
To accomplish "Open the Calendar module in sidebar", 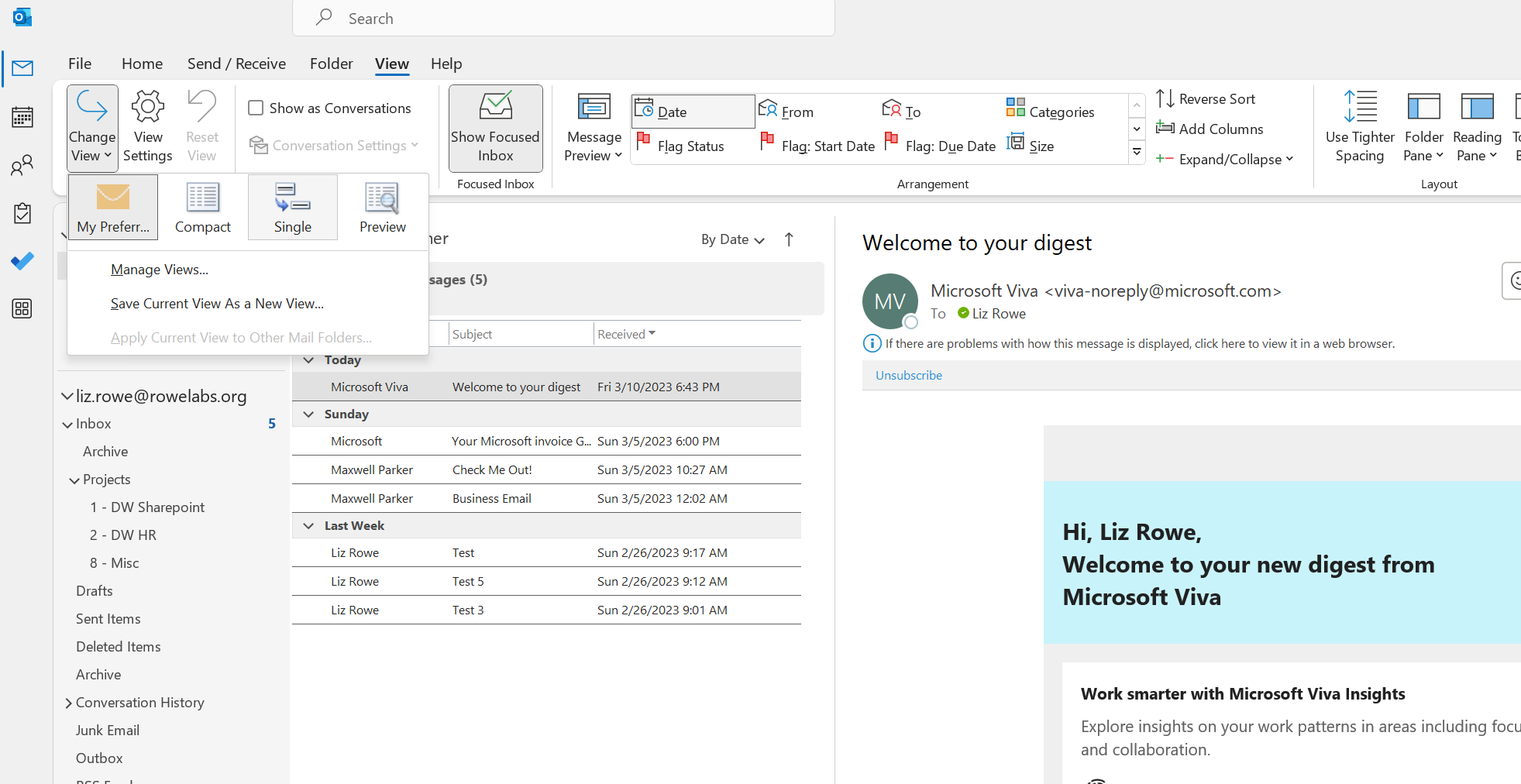I will (x=22, y=117).
